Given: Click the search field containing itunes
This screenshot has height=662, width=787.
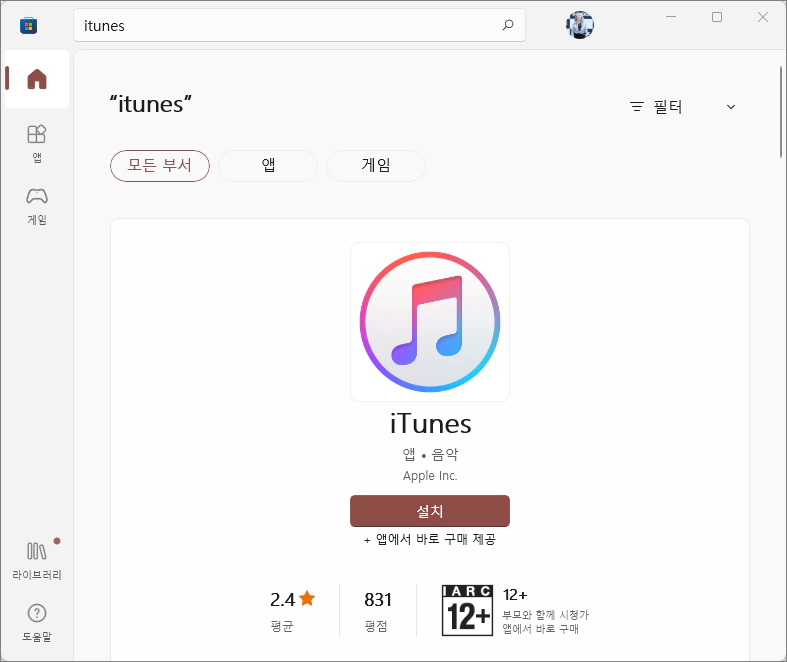Looking at the screenshot, I should tap(299, 25).
